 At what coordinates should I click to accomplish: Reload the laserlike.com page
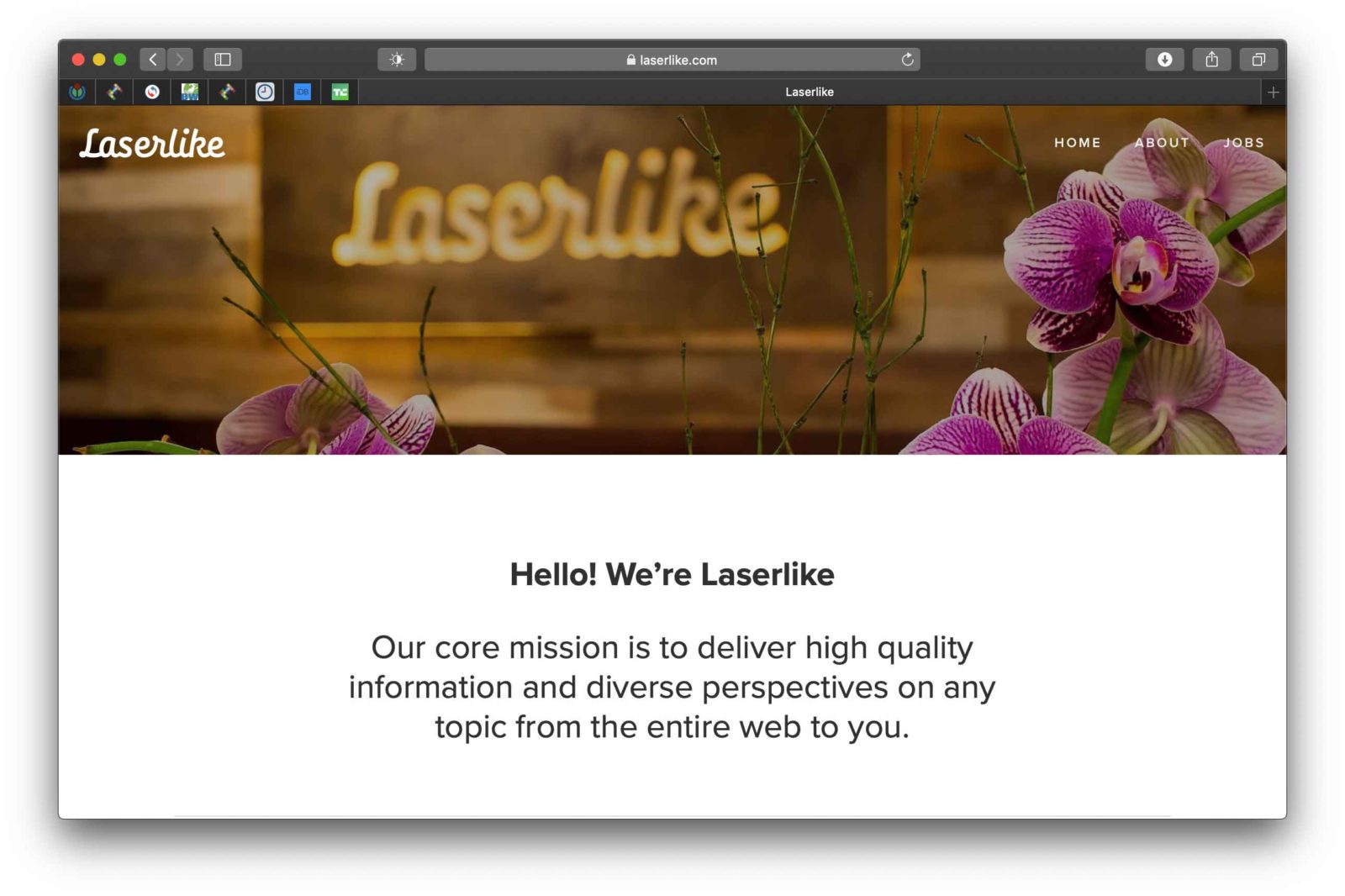click(x=907, y=60)
